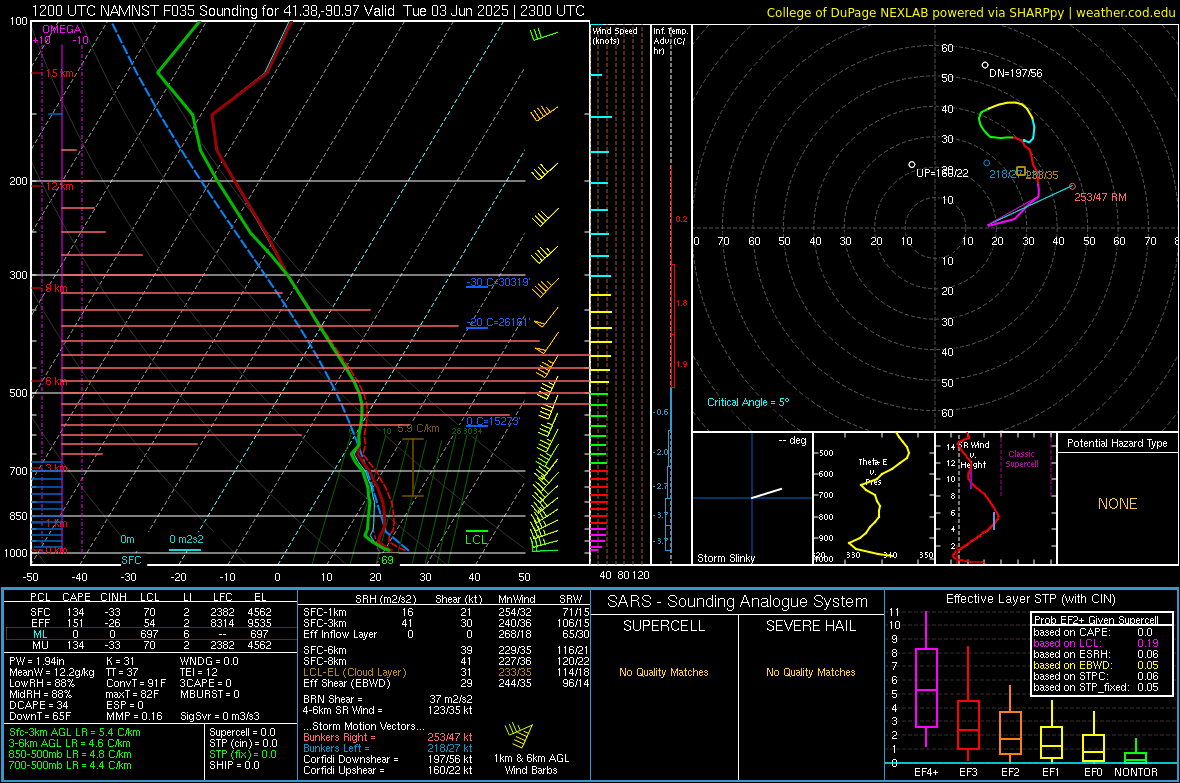Screen dimensions: 1180x783
Task: Click the 0 C=15273' freezing level label
Action: coord(493,422)
